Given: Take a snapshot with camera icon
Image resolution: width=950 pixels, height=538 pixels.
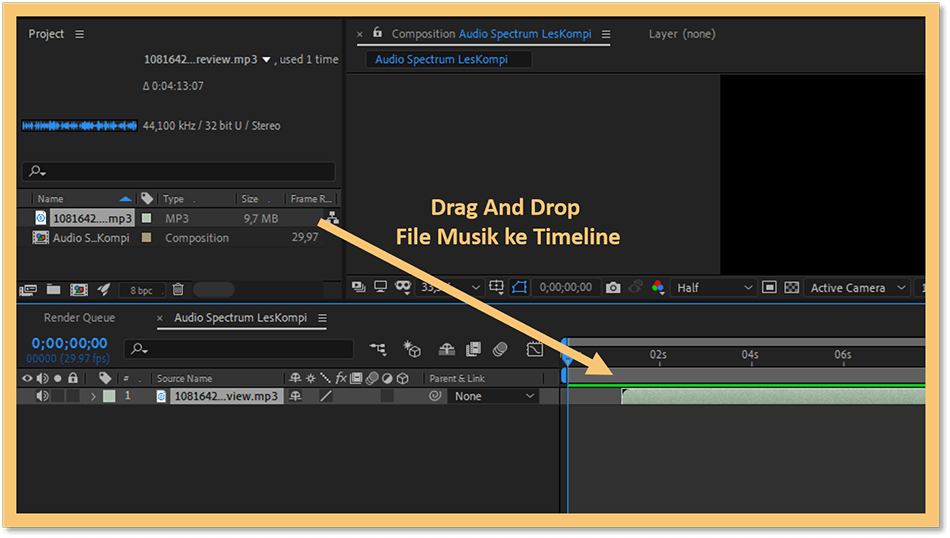Looking at the screenshot, I should (x=613, y=287).
